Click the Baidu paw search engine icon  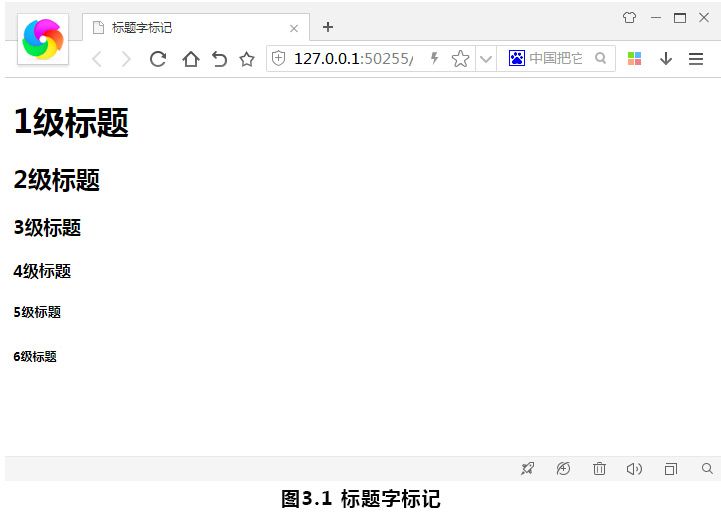click(x=517, y=58)
